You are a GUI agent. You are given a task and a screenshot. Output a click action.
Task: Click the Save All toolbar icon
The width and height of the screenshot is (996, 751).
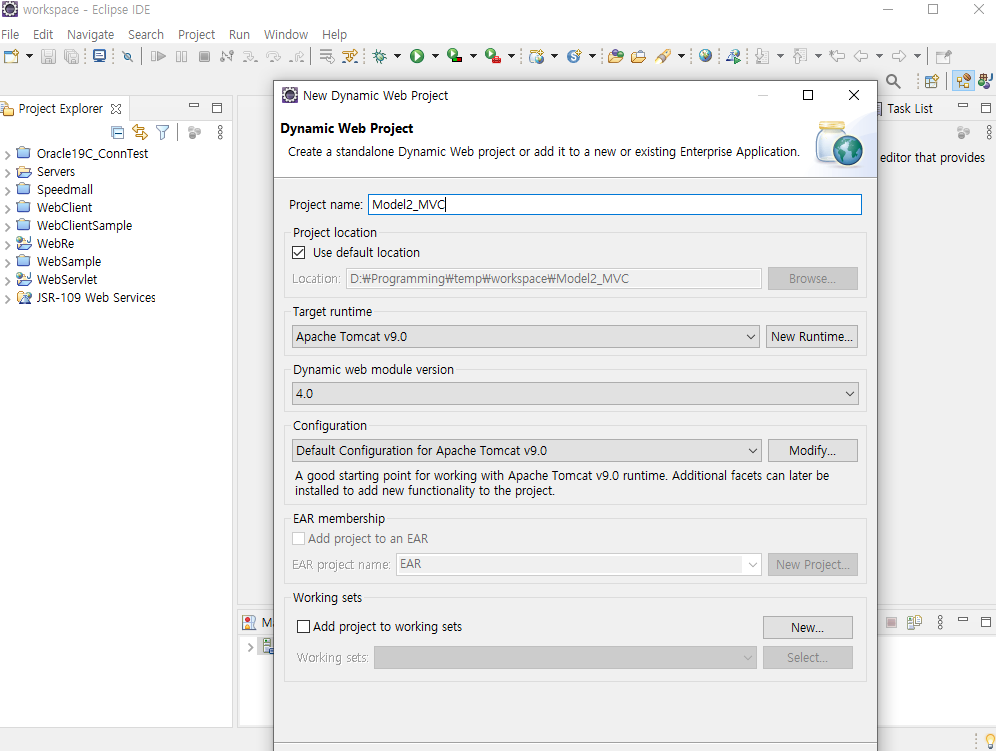[x=72, y=57]
